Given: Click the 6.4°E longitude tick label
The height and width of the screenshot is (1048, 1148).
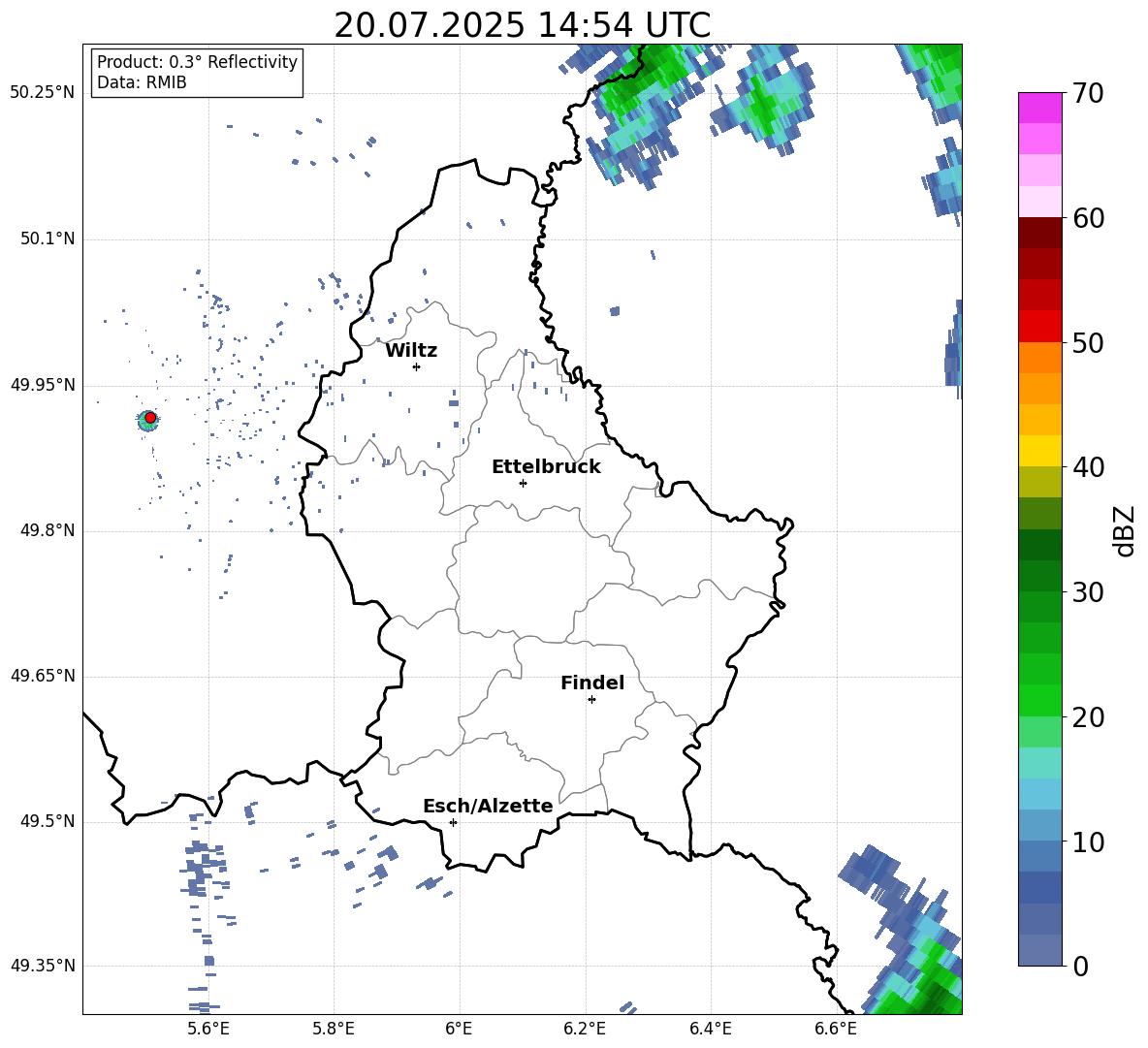Looking at the screenshot, I should click(710, 1029).
